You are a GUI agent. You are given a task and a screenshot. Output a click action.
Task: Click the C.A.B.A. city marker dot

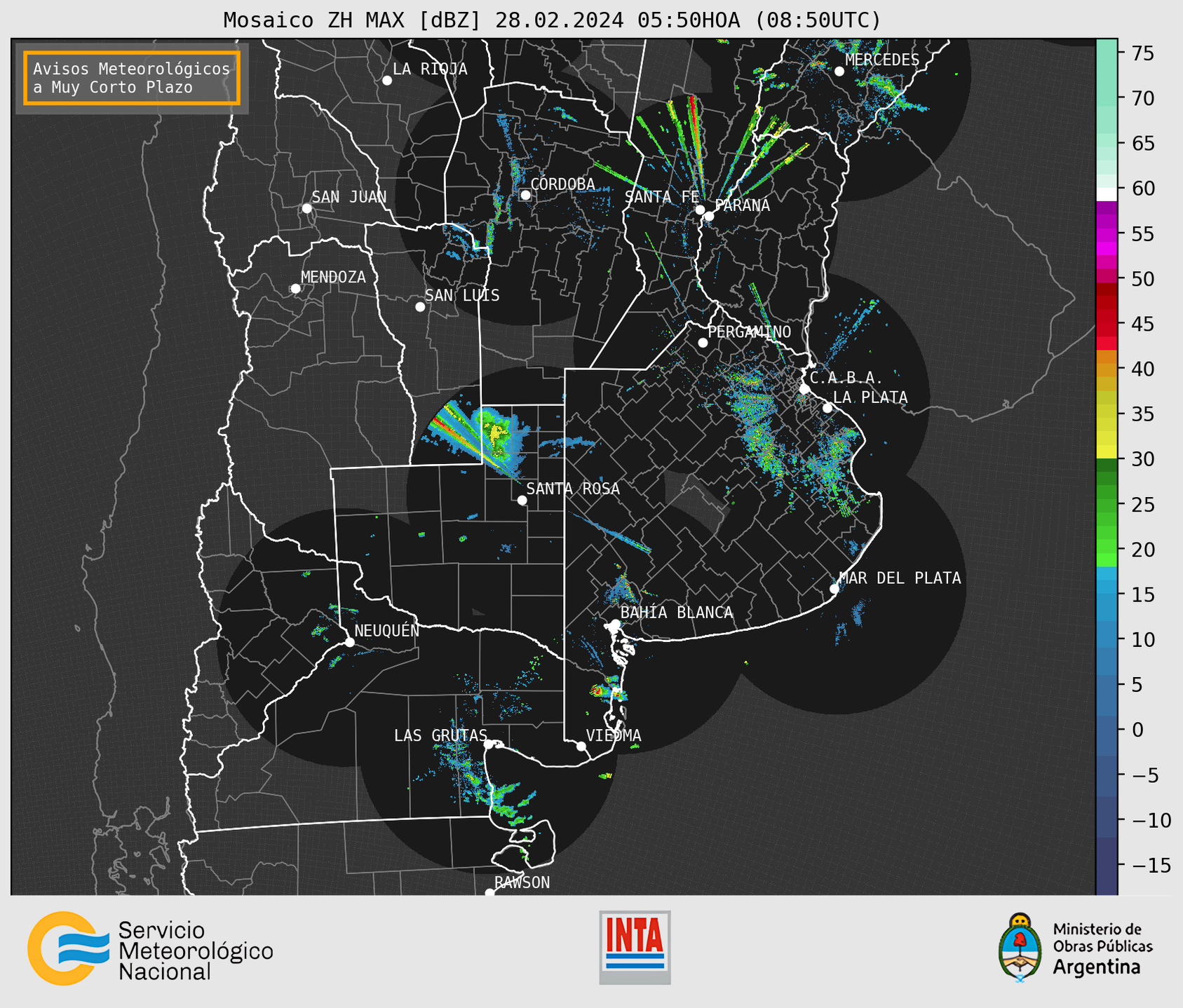tap(805, 389)
